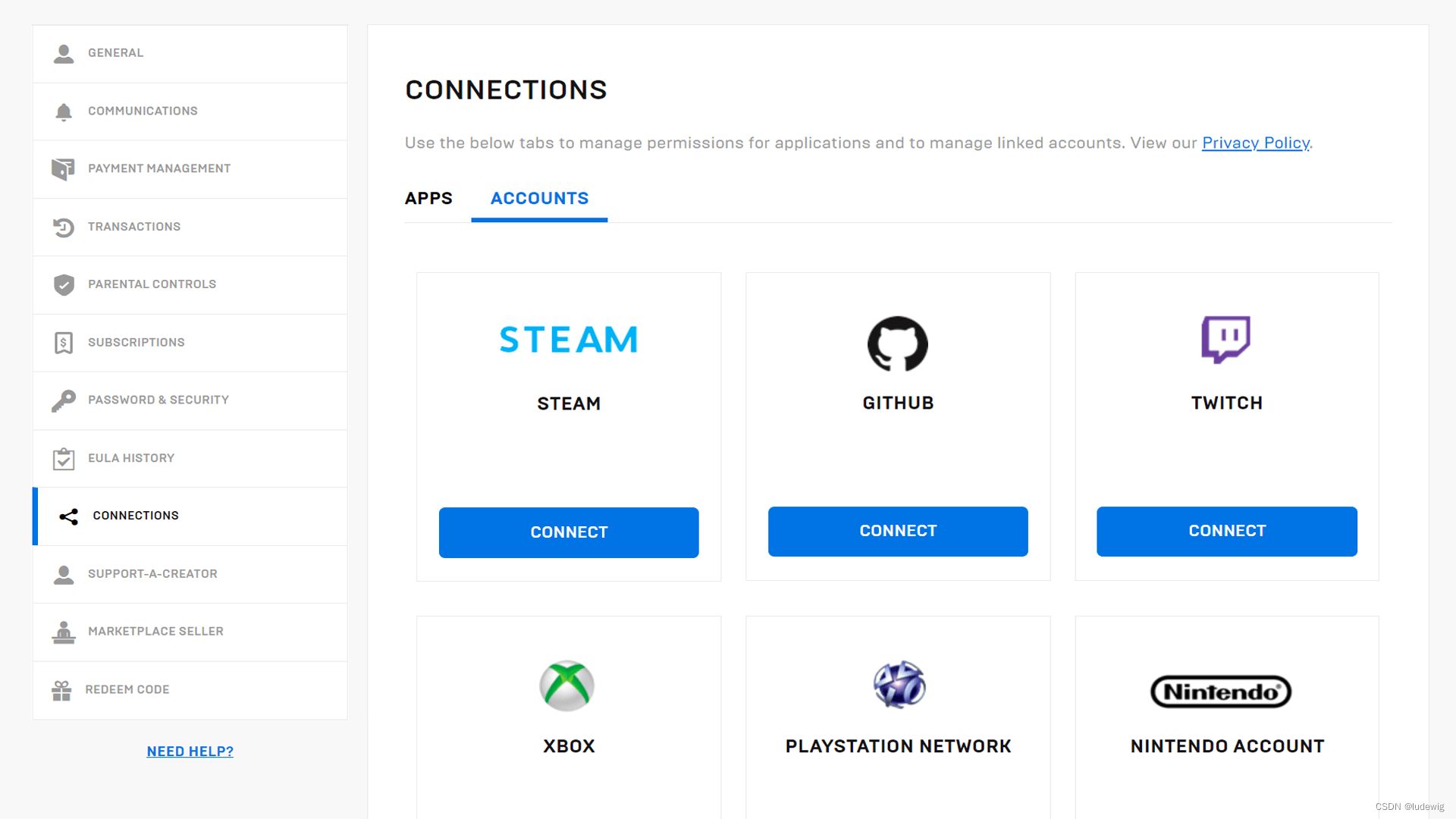
Task: Click the Communications bell icon
Action: 64,111
